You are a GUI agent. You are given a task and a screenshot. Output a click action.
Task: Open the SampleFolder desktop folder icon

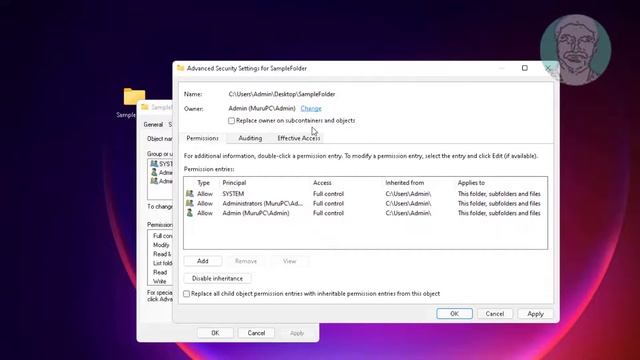coord(134,97)
